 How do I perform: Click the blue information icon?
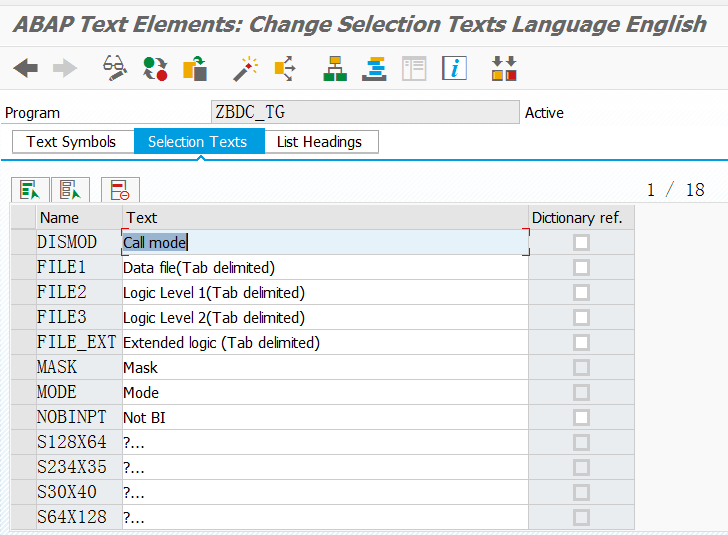455,68
